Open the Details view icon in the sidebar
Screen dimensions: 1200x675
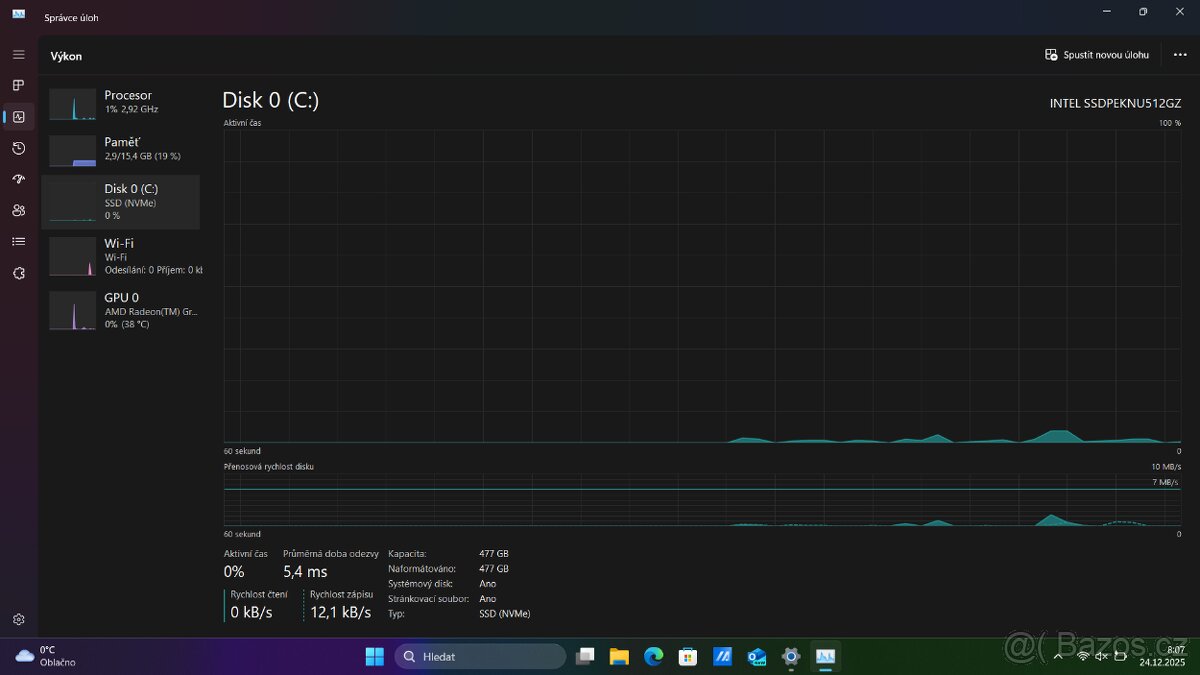18,241
